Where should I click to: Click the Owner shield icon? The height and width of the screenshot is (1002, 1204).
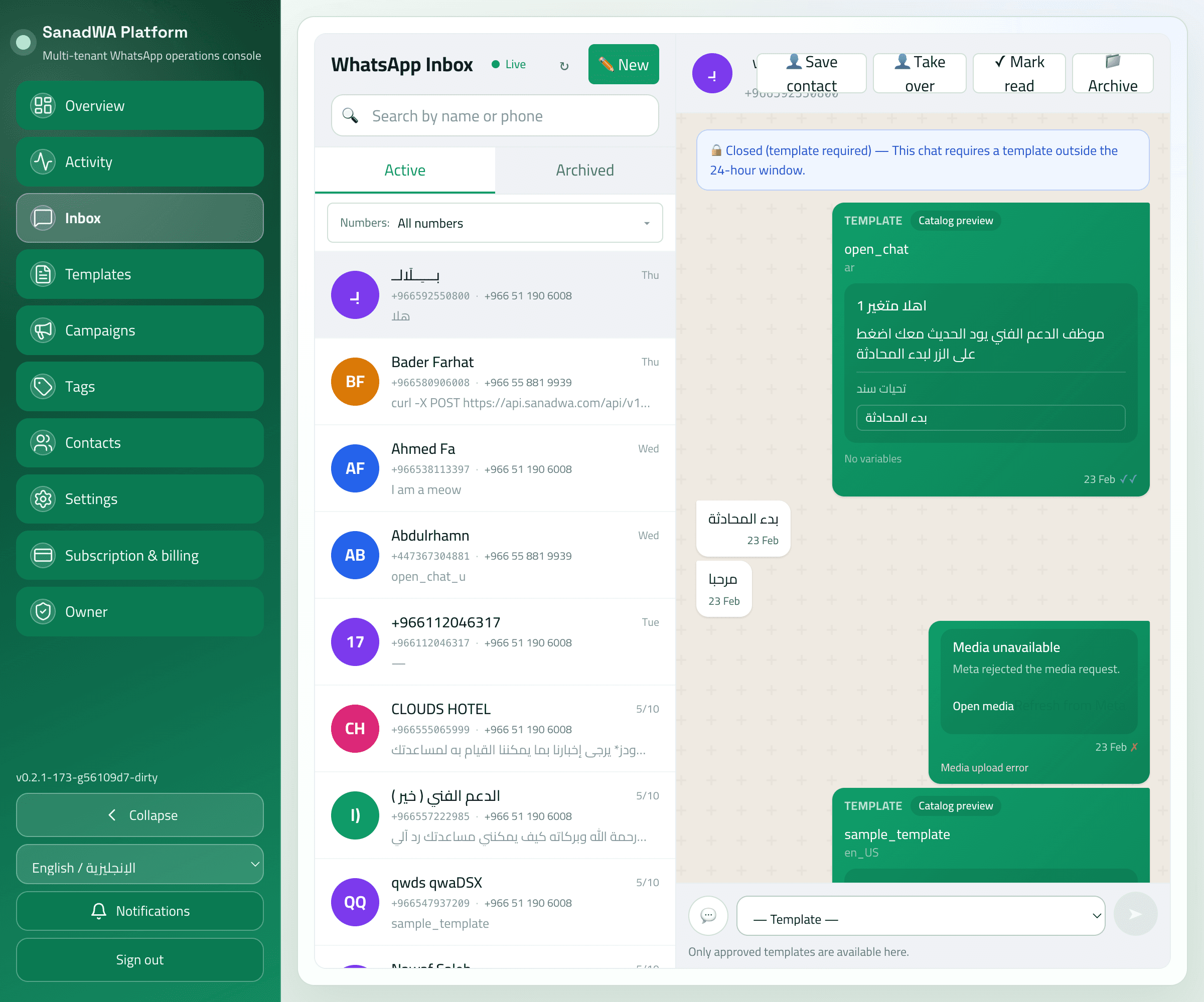coord(43,611)
